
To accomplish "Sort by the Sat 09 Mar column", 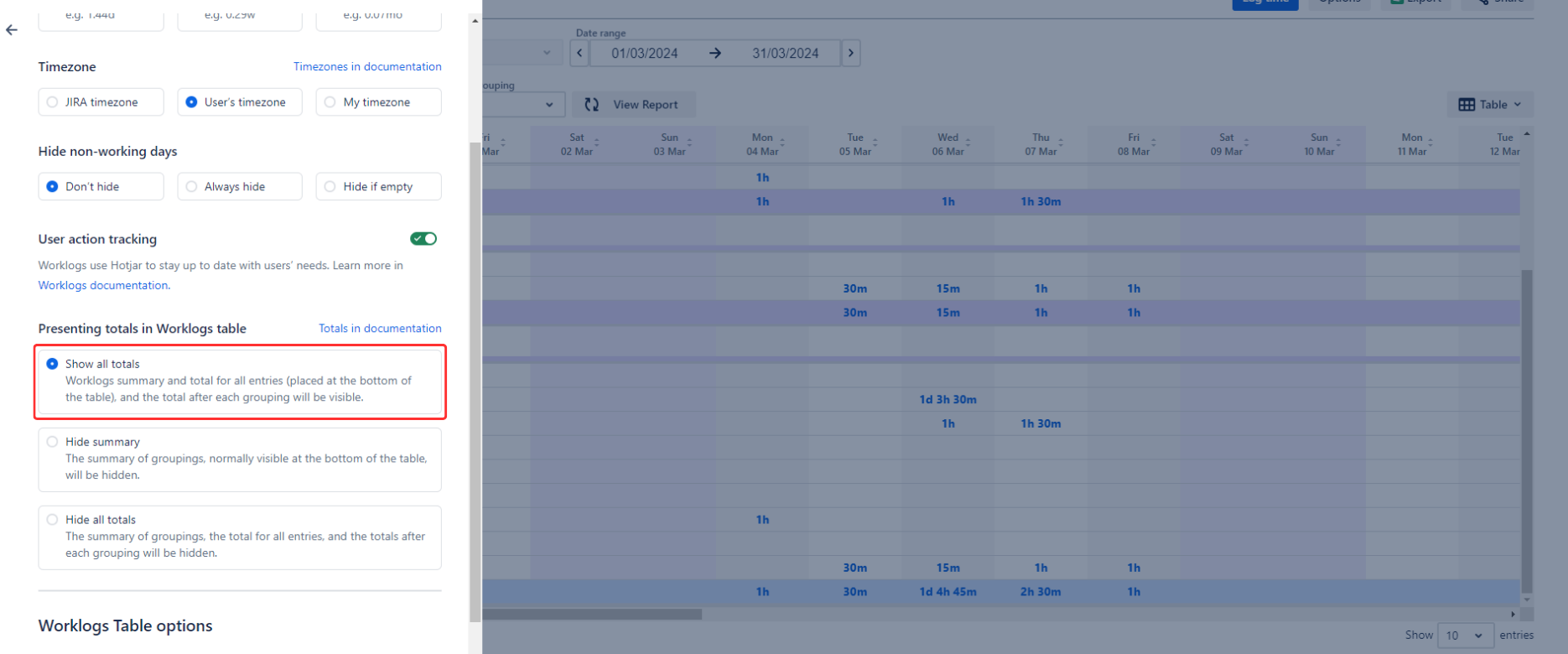I will click(1246, 141).
